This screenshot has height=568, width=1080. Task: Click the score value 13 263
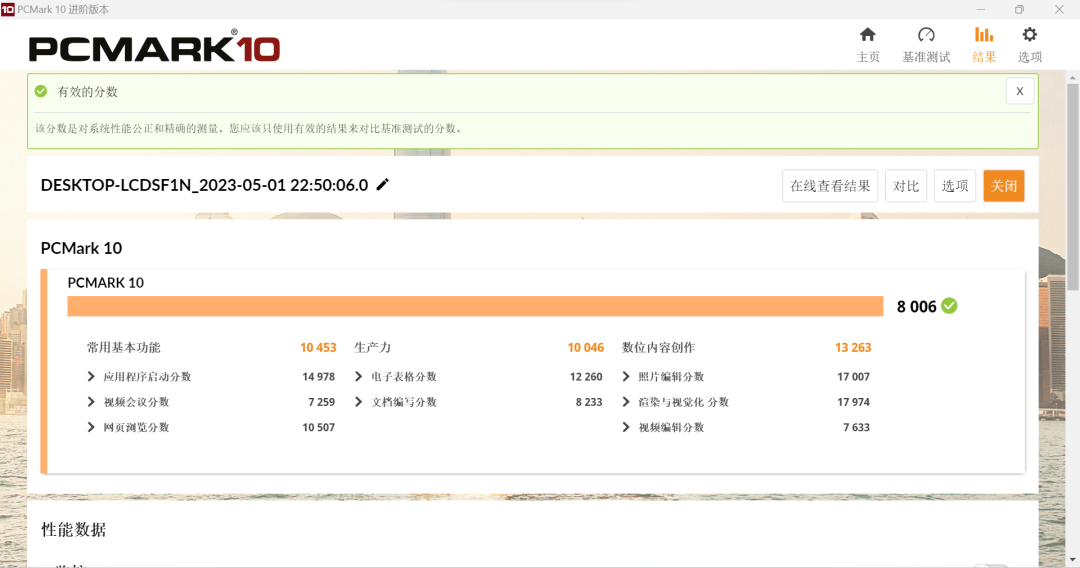coord(853,348)
